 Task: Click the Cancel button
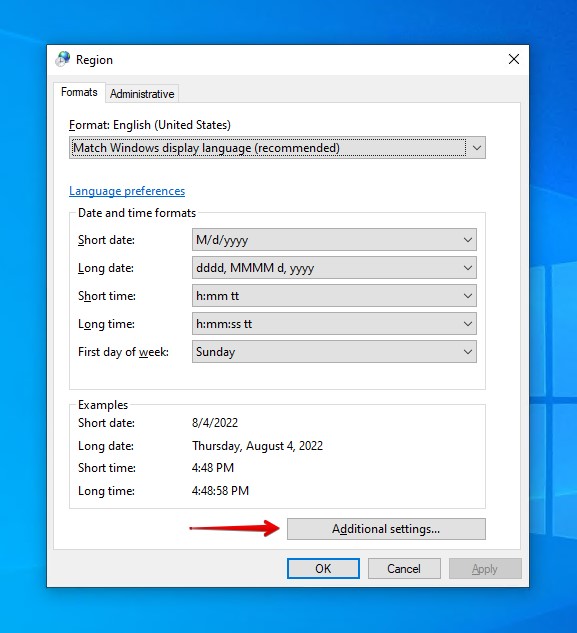pyautogui.click(x=404, y=568)
